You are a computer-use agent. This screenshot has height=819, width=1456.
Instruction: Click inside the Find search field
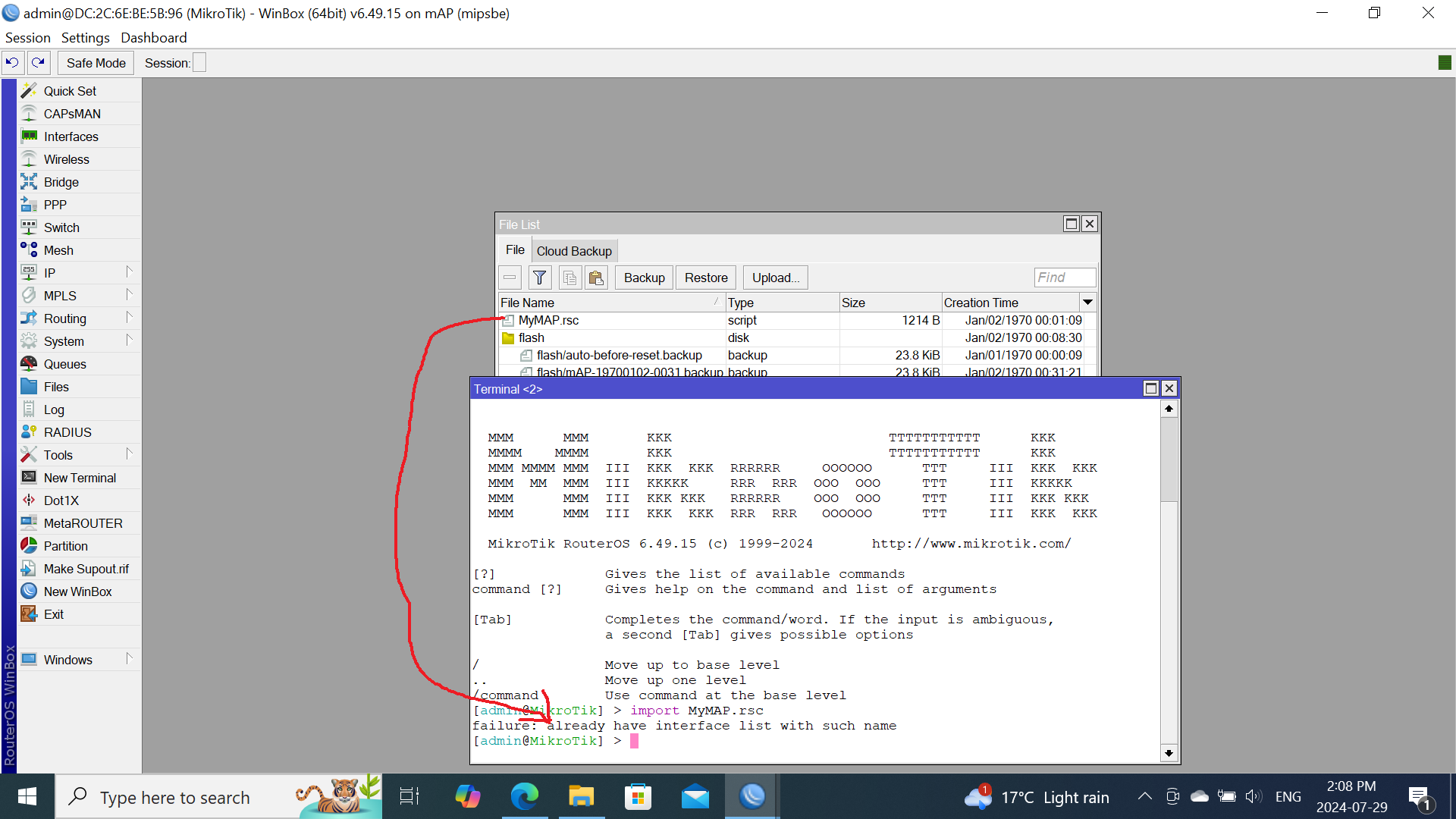1064,278
